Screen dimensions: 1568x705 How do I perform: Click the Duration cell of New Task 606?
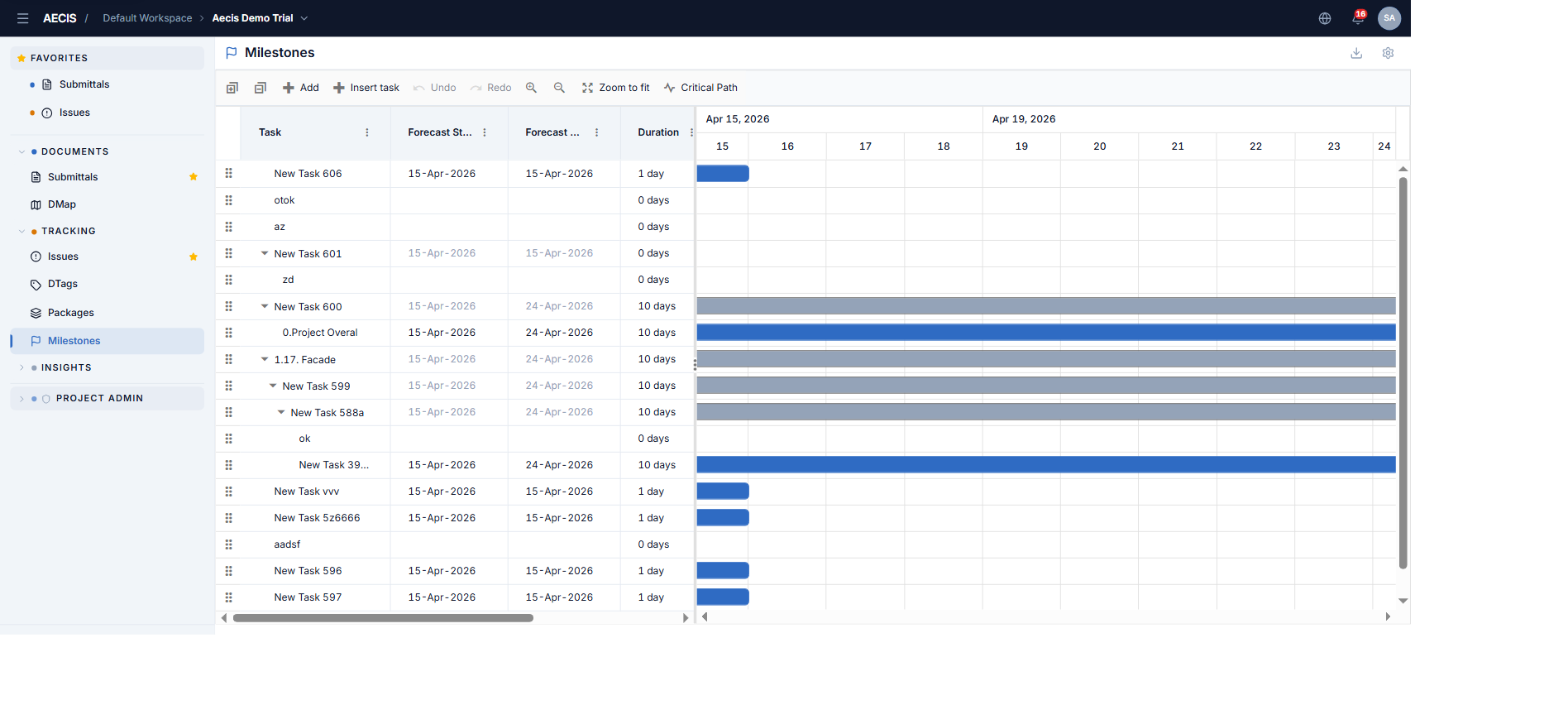click(657, 174)
